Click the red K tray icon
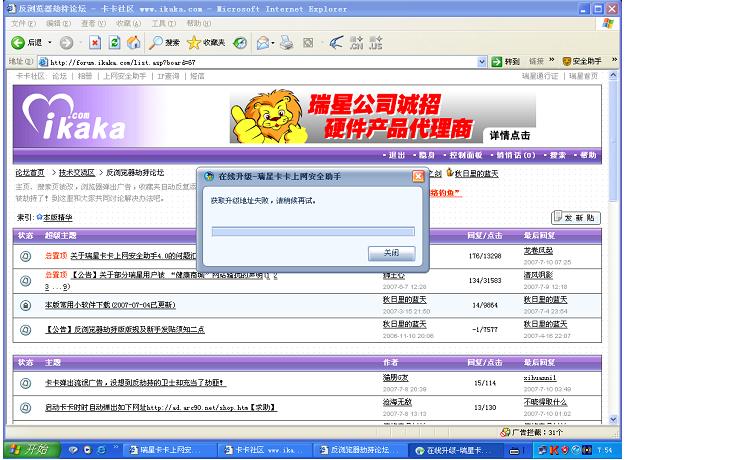This screenshot has width=742, height=460. 554,450
